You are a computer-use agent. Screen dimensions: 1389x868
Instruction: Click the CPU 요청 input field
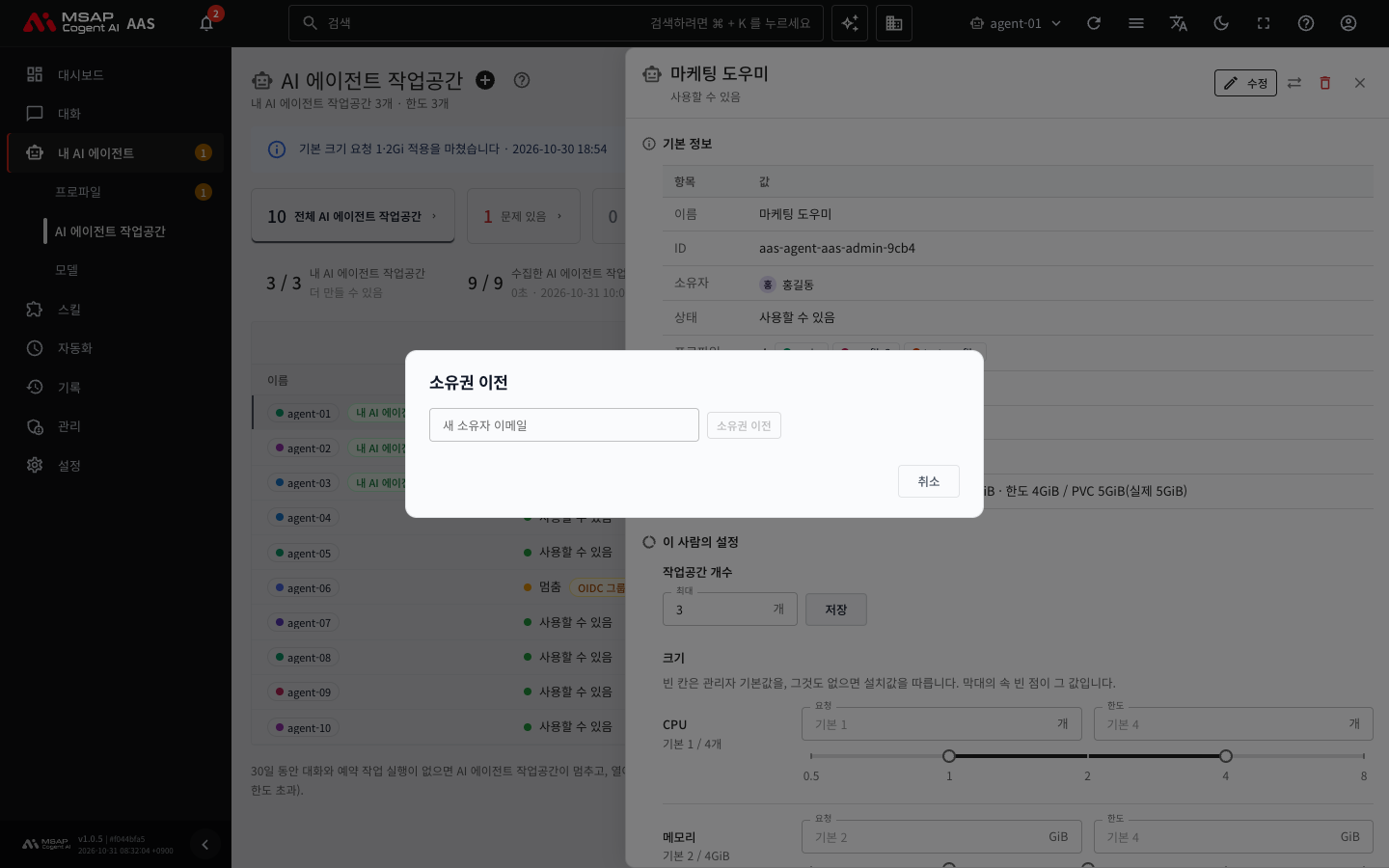(x=941, y=724)
